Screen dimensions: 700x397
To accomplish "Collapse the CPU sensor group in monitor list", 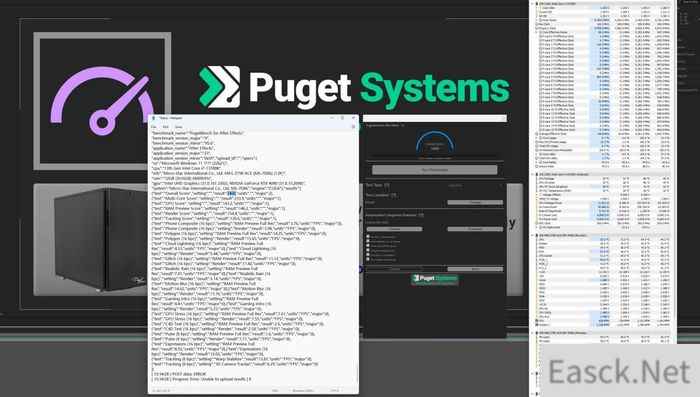I will 534,4.
